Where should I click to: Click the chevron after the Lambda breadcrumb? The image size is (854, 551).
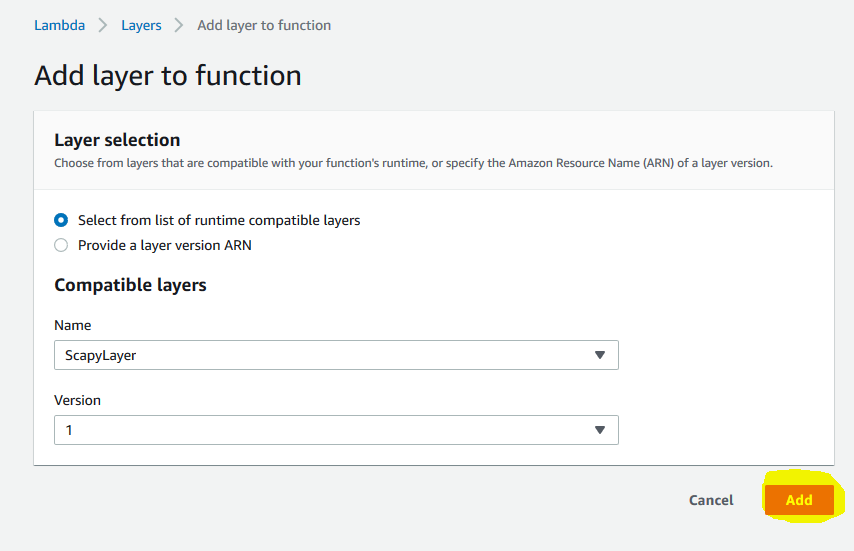(x=102, y=25)
